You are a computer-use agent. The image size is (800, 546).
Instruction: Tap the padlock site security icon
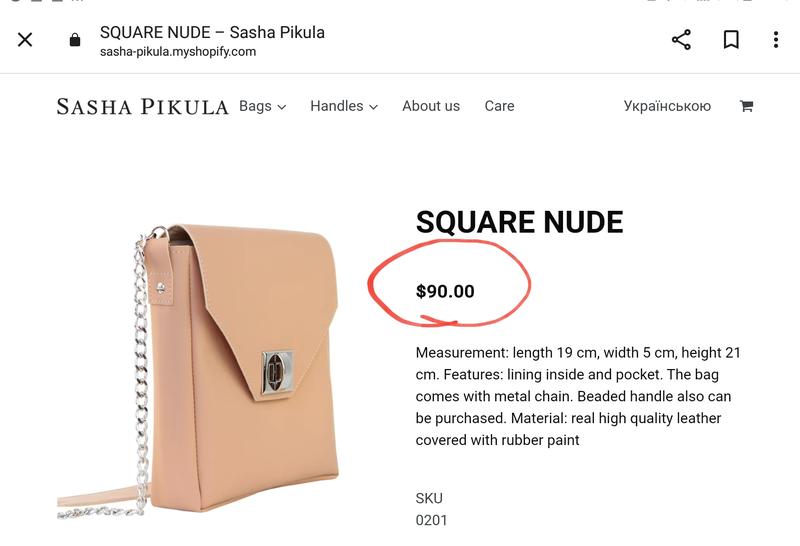(x=75, y=40)
